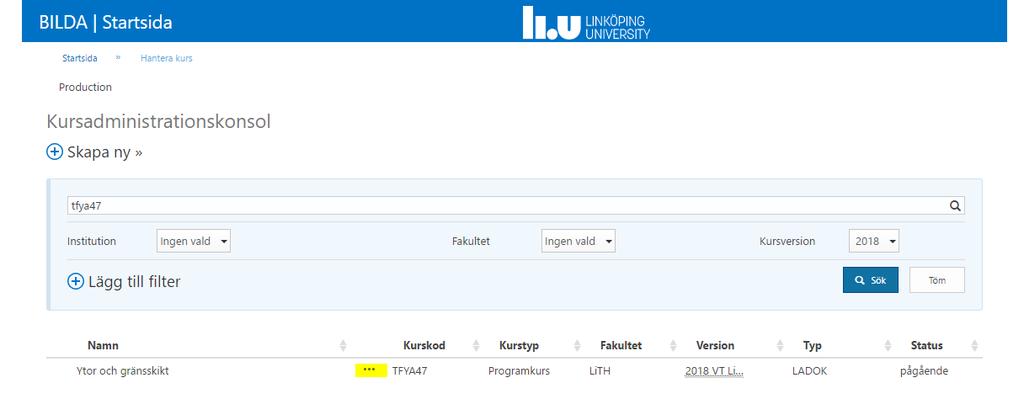Click the LADOK type cell

(809, 371)
